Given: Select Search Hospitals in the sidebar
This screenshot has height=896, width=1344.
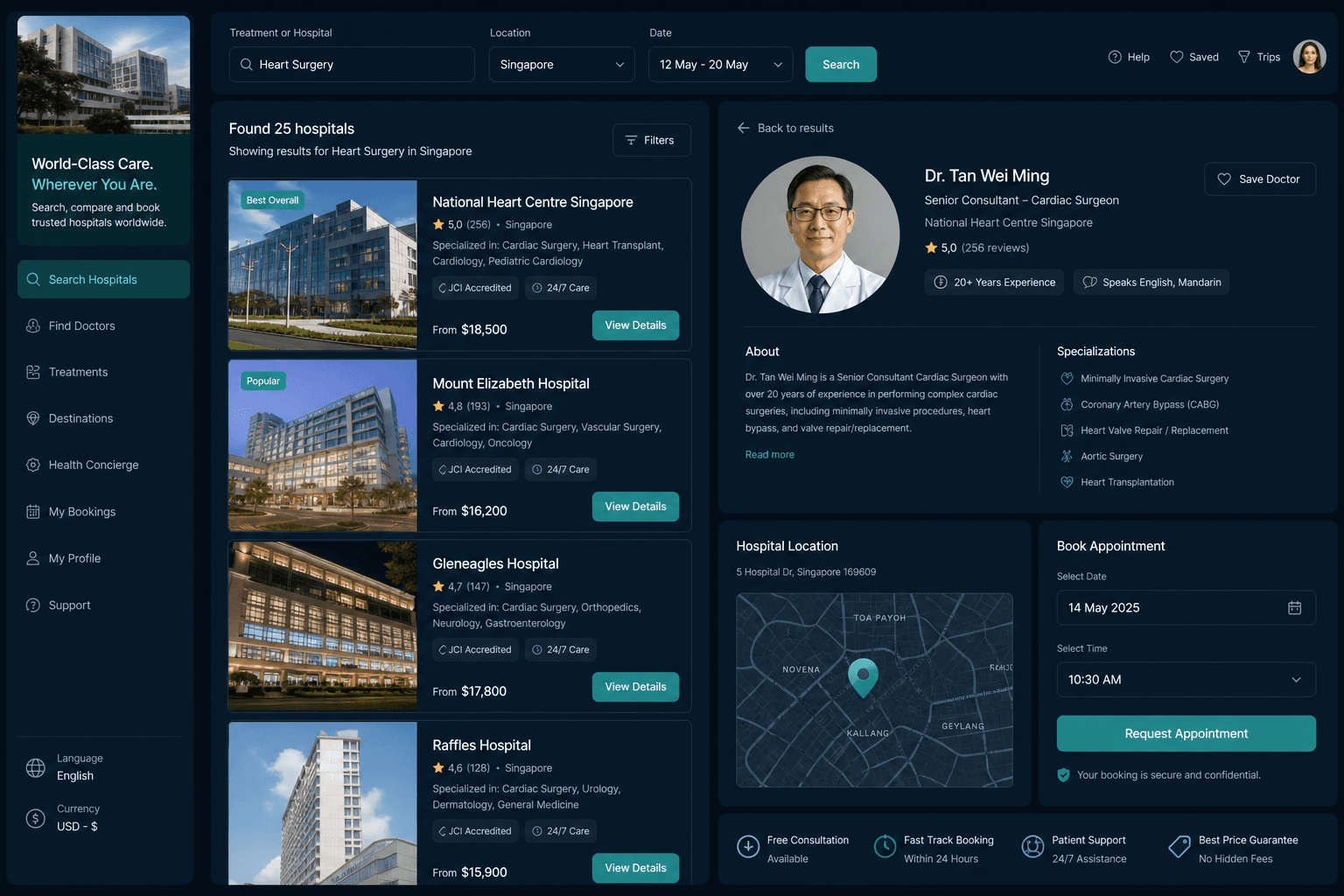Looking at the screenshot, I should coord(103,279).
